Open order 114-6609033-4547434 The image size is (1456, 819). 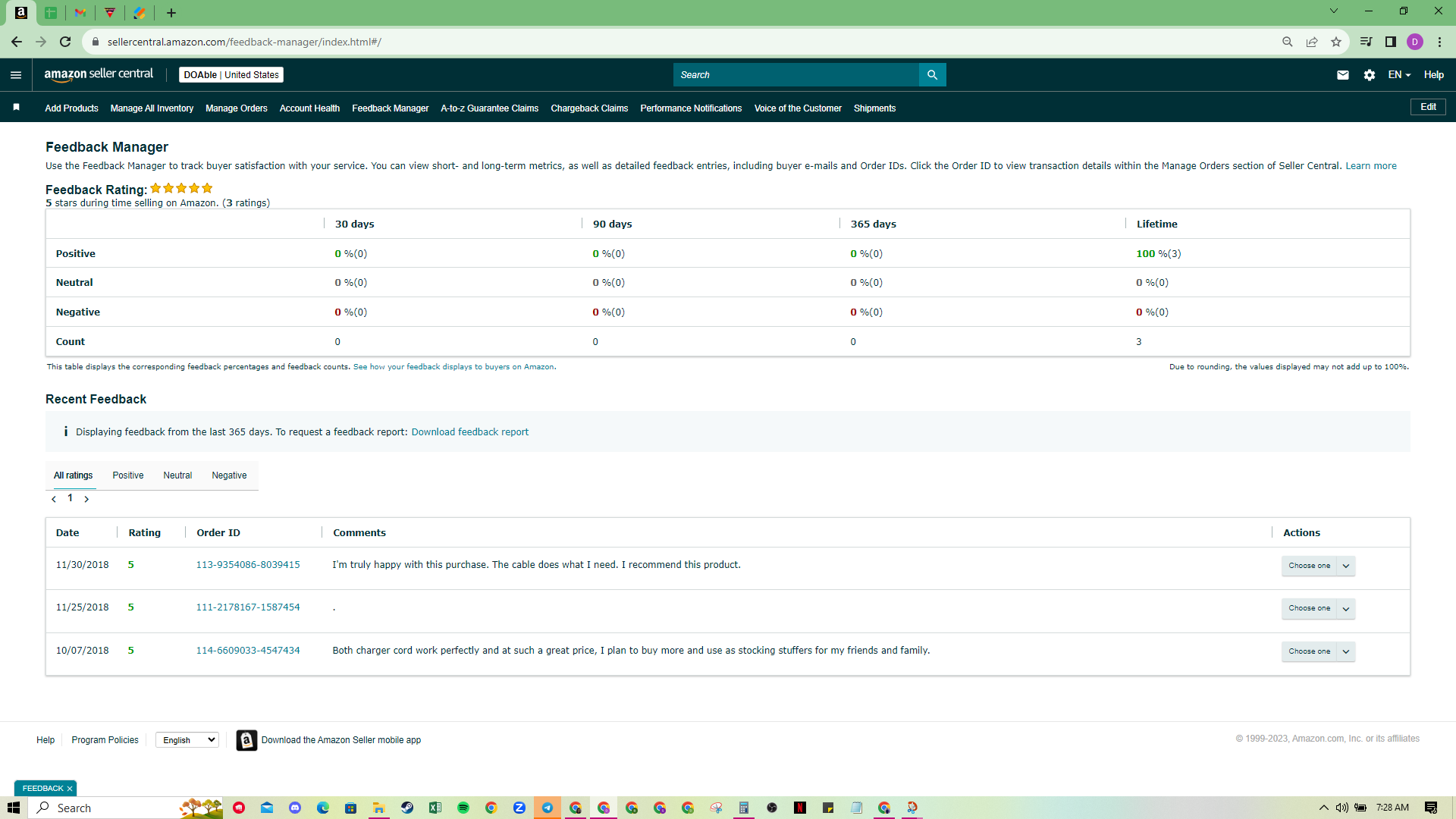[248, 651]
